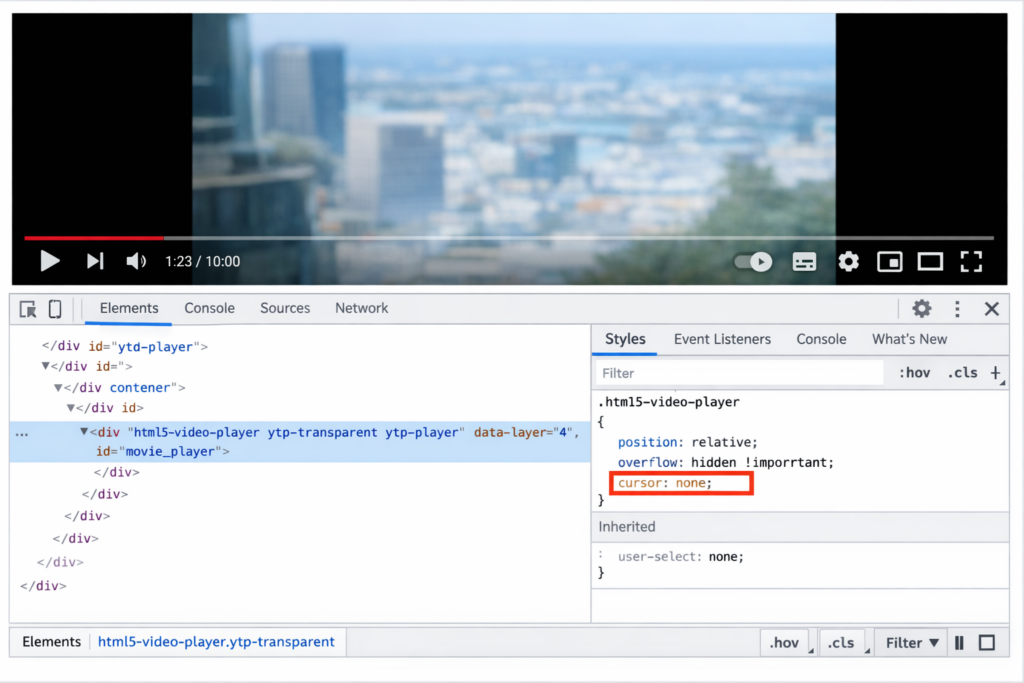Toggle the autoplay switch in the player
1024x683 pixels.
click(752, 261)
